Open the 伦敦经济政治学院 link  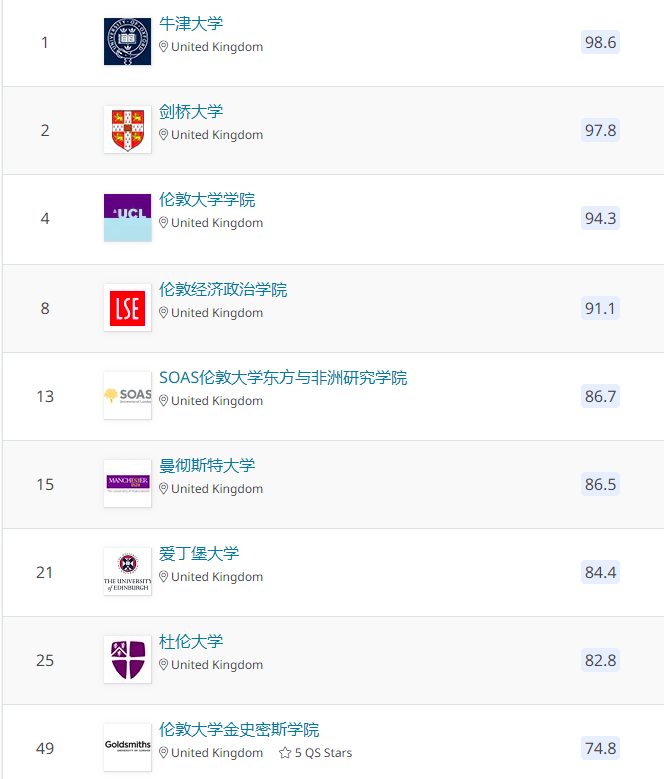click(223, 290)
